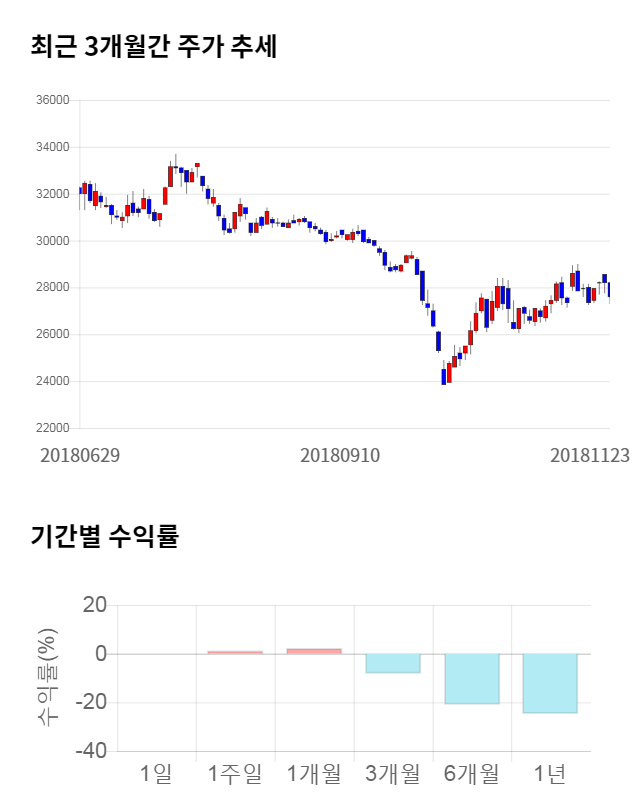Select the 1주일 period label
The width and height of the screenshot is (640, 810).
235,773
